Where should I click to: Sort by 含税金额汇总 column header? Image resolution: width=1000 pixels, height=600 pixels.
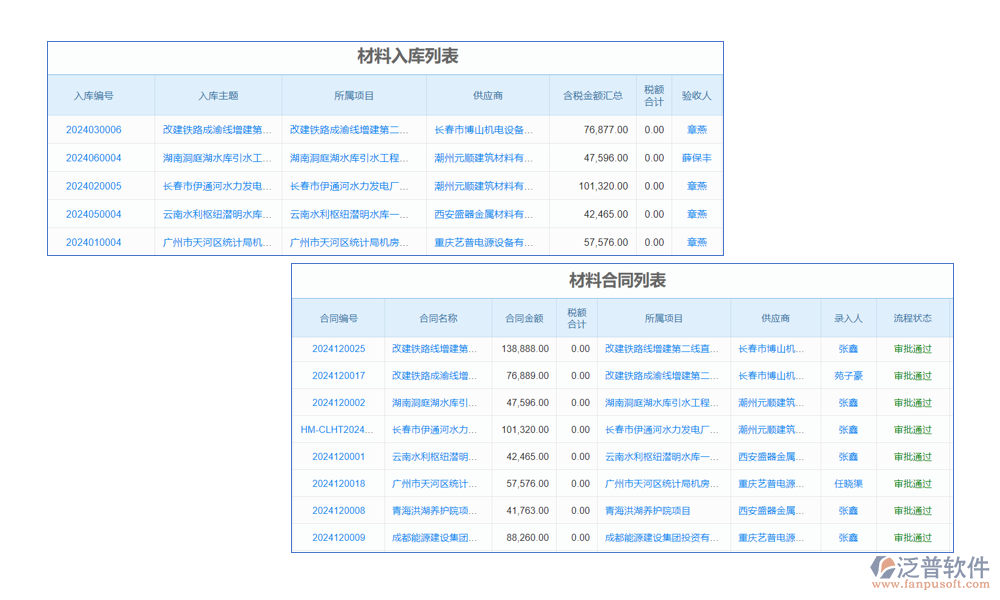click(592, 96)
